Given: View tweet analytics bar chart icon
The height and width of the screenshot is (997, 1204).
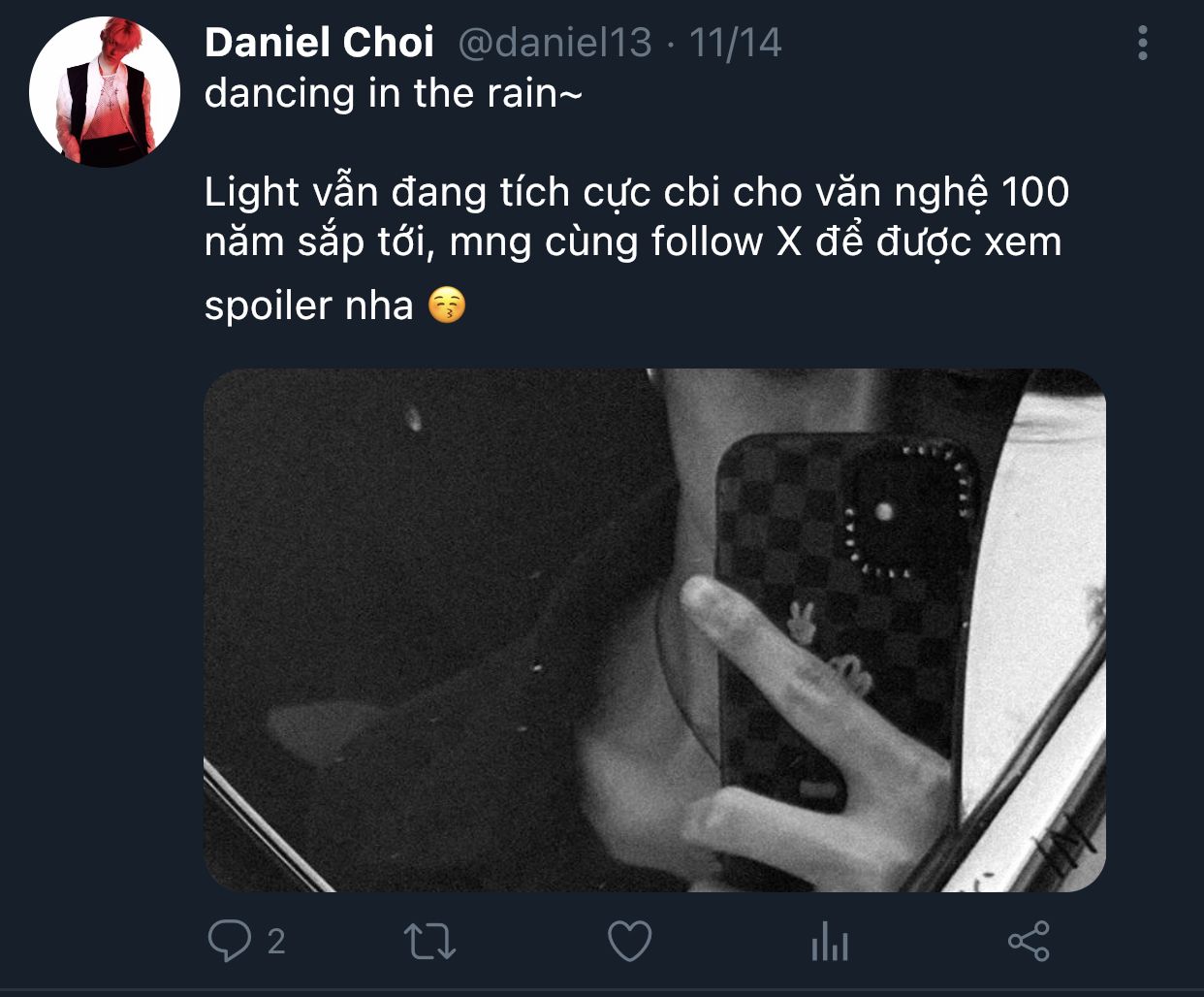Looking at the screenshot, I should click(830, 942).
